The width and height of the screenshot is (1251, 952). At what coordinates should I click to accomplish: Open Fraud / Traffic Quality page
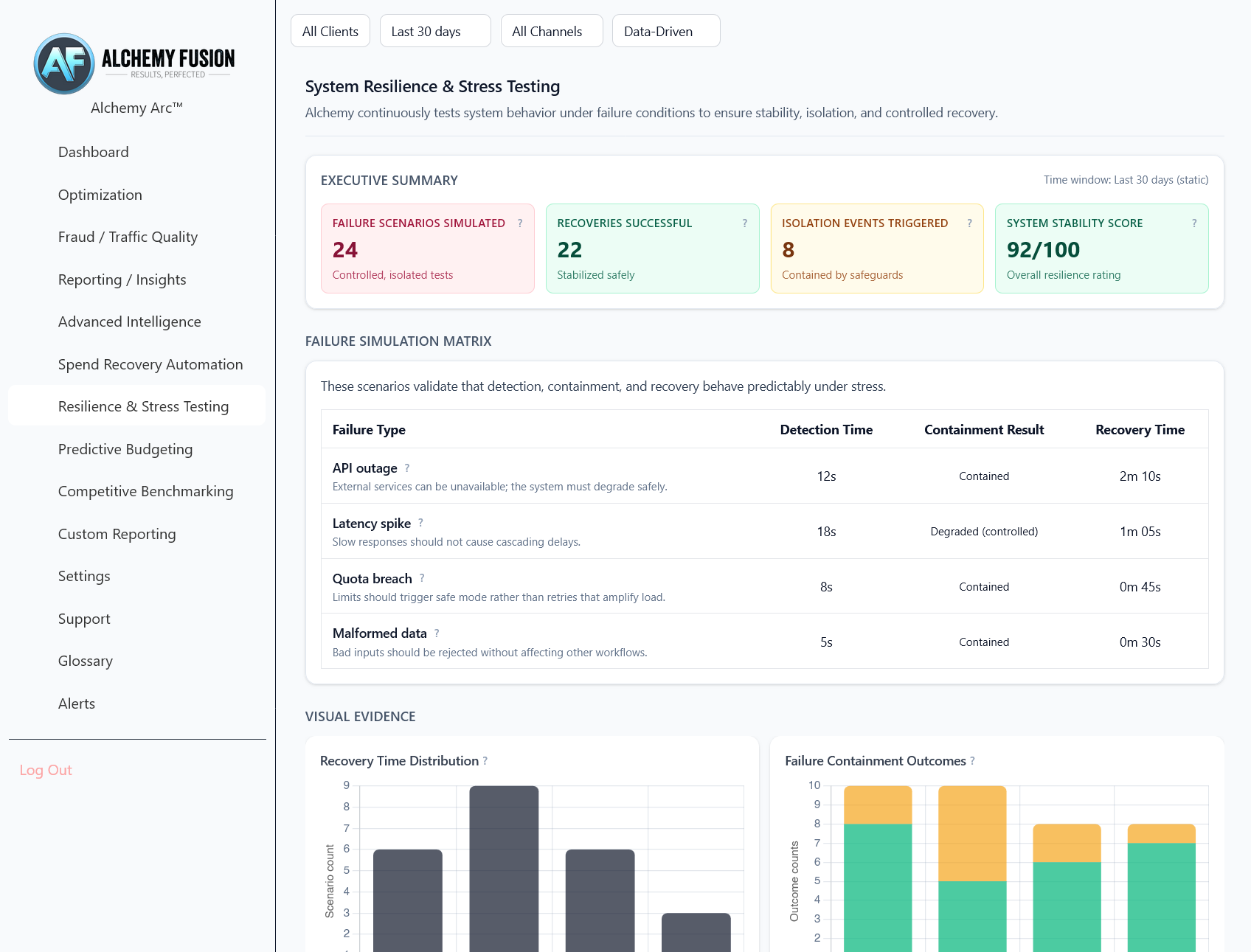click(128, 237)
